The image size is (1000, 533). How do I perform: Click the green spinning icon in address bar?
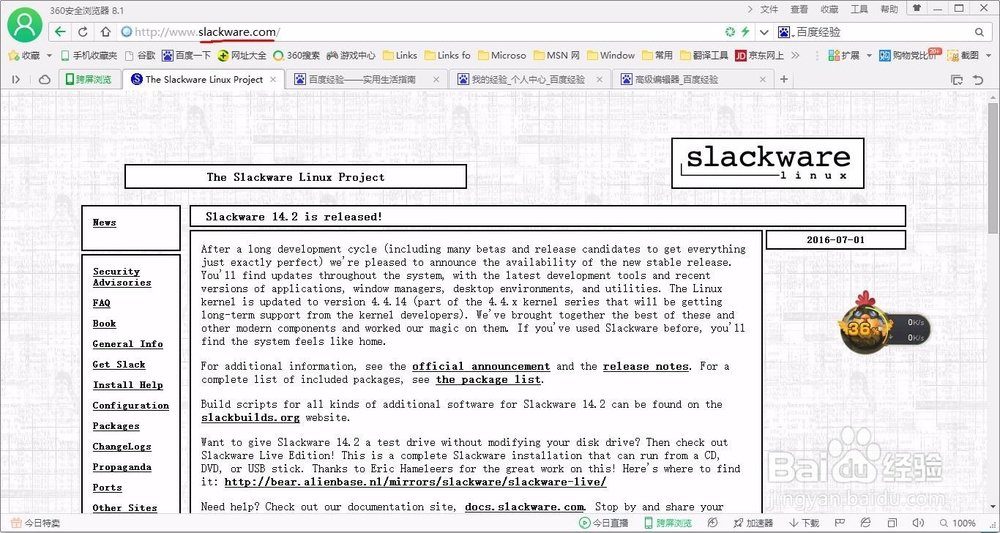730,32
